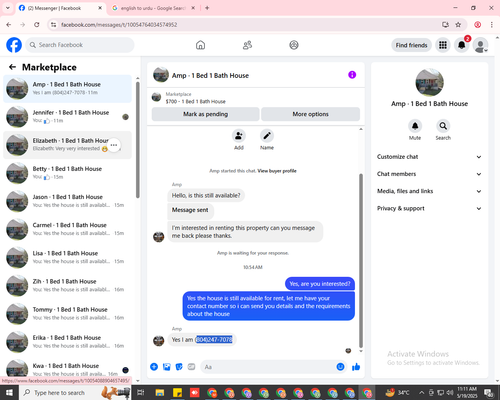Click the $700 - 1 Bed 1 Bath House listing

click(x=196, y=101)
